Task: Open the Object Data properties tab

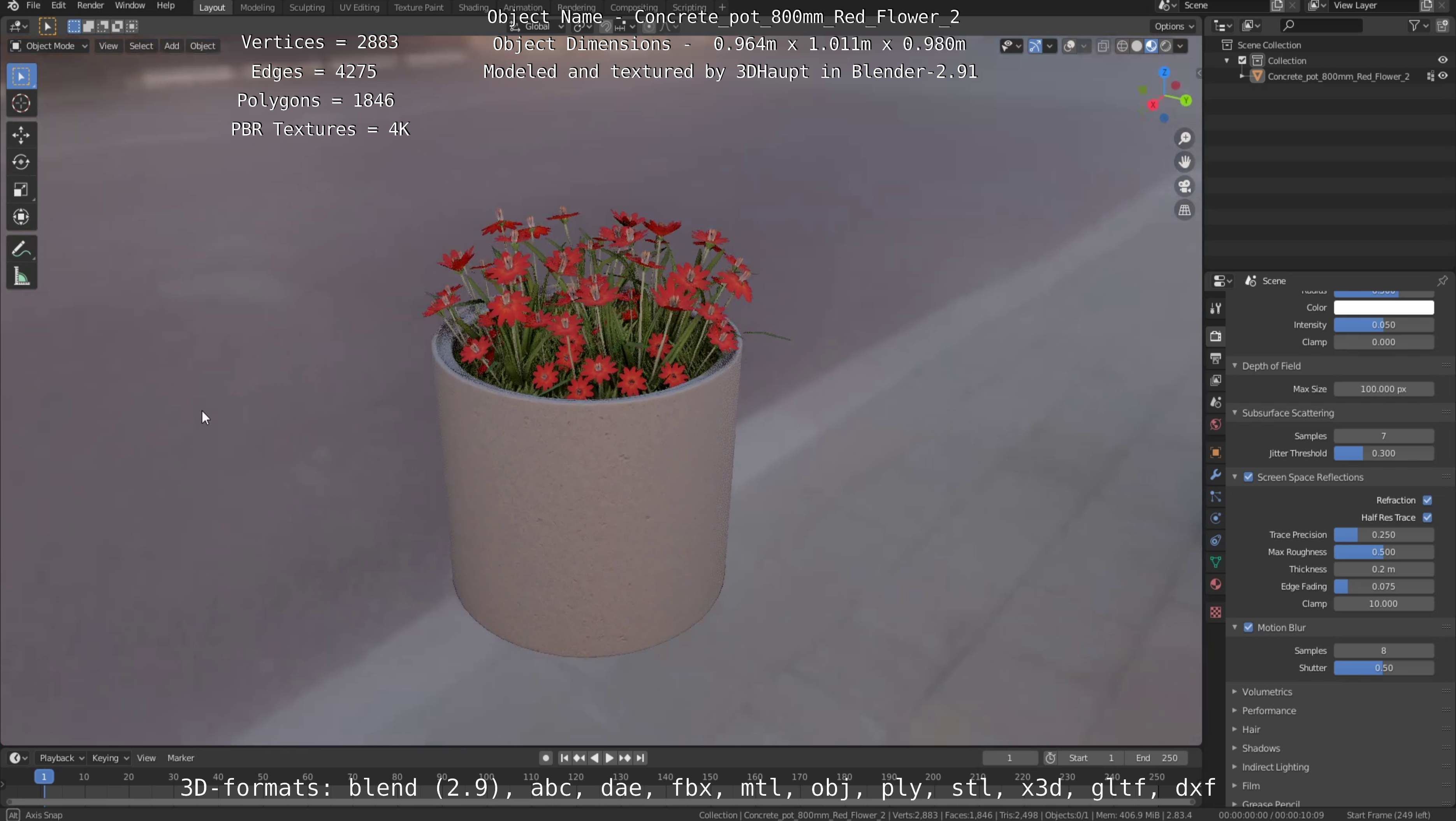Action: [1215, 562]
